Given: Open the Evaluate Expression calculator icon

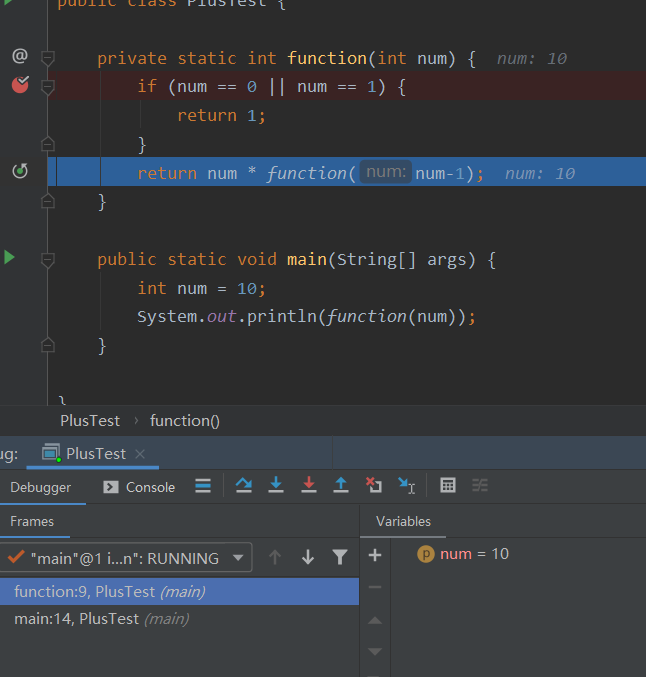Looking at the screenshot, I should (448, 486).
